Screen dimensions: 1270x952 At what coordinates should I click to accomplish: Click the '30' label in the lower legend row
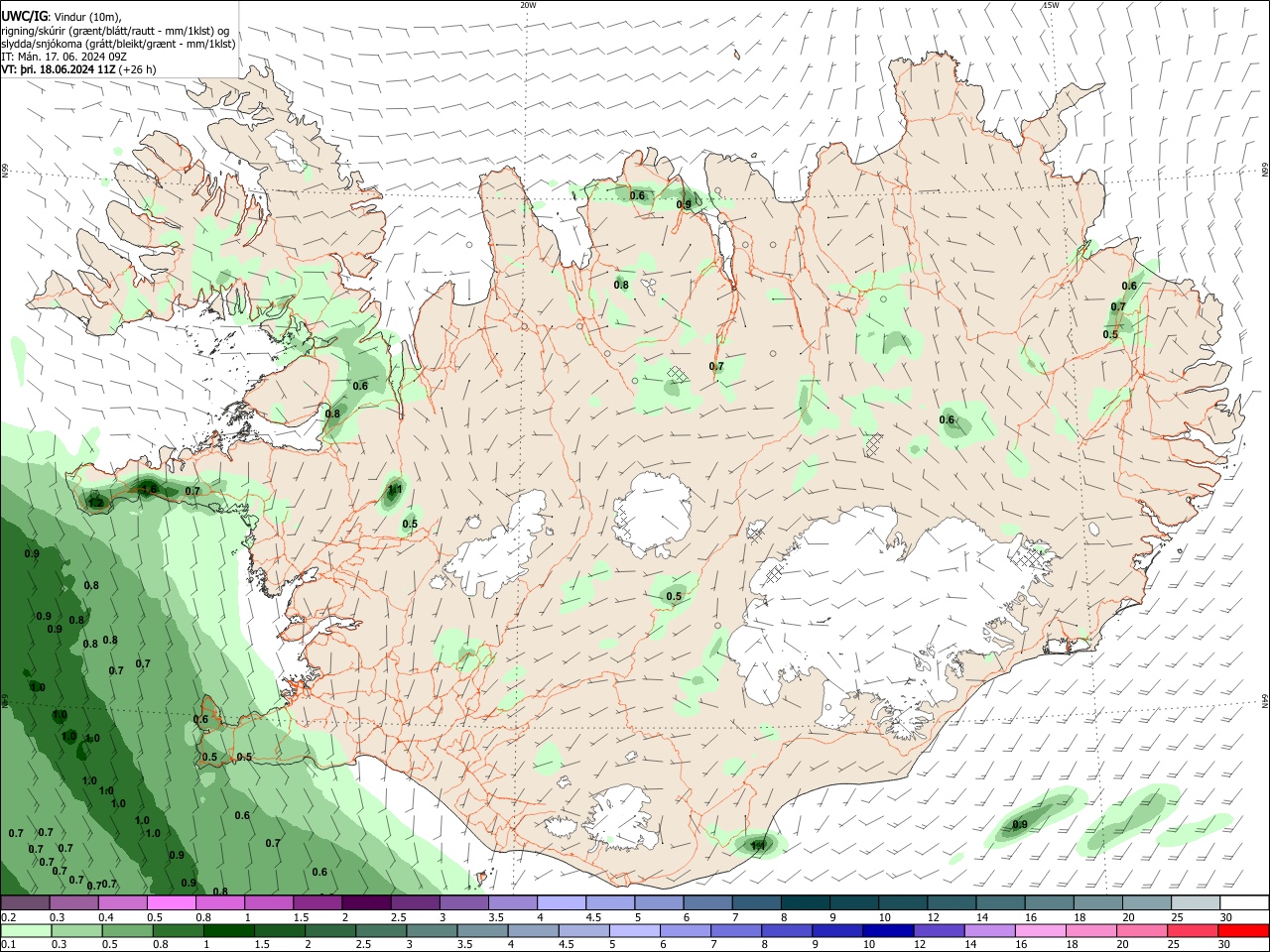point(1223,945)
